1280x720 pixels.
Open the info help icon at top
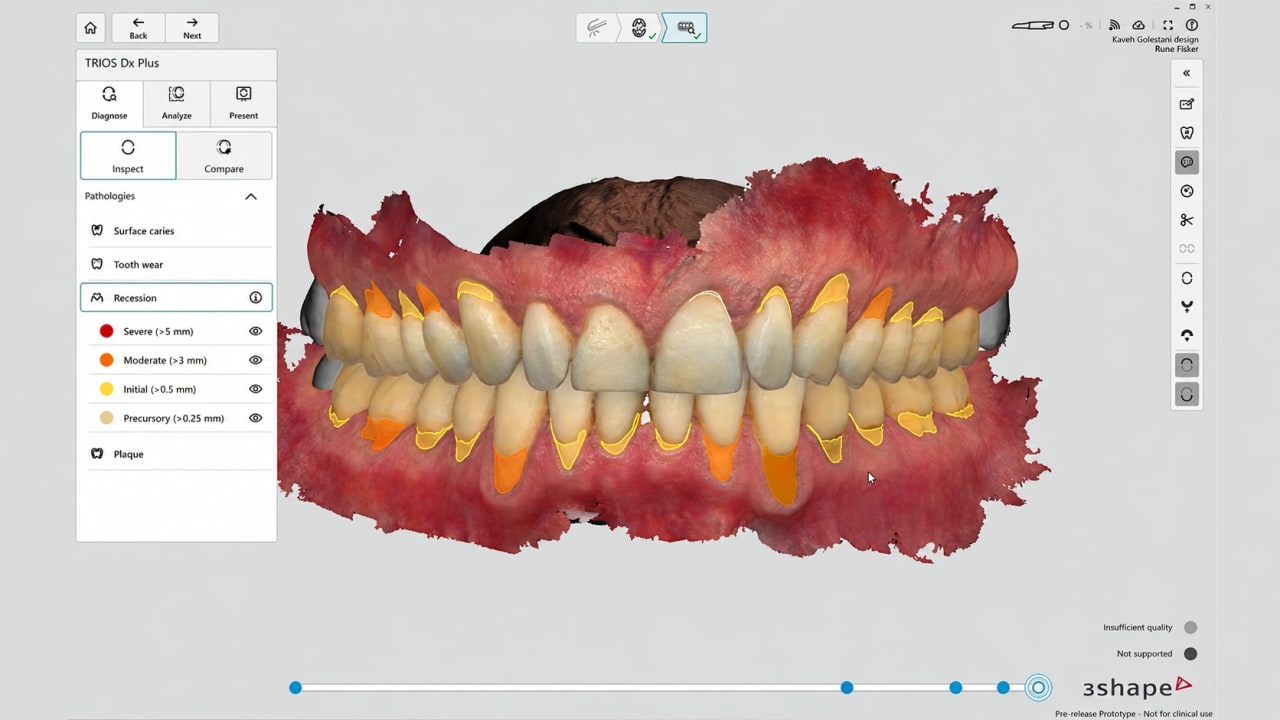(1191, 25)
